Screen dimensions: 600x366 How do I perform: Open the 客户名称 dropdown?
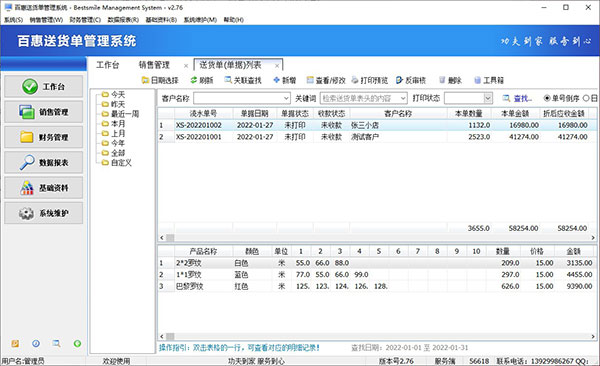(x=286, y=98)
